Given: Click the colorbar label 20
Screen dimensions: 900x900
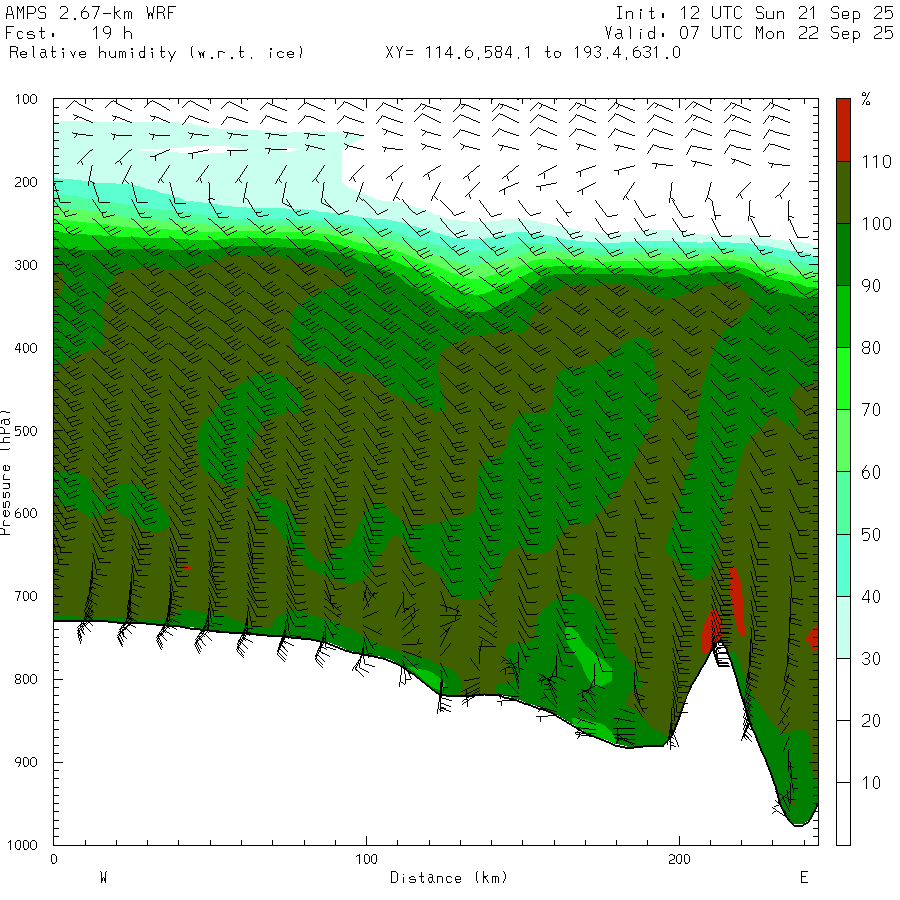Looking at the screenshot, I should [871, 721].
